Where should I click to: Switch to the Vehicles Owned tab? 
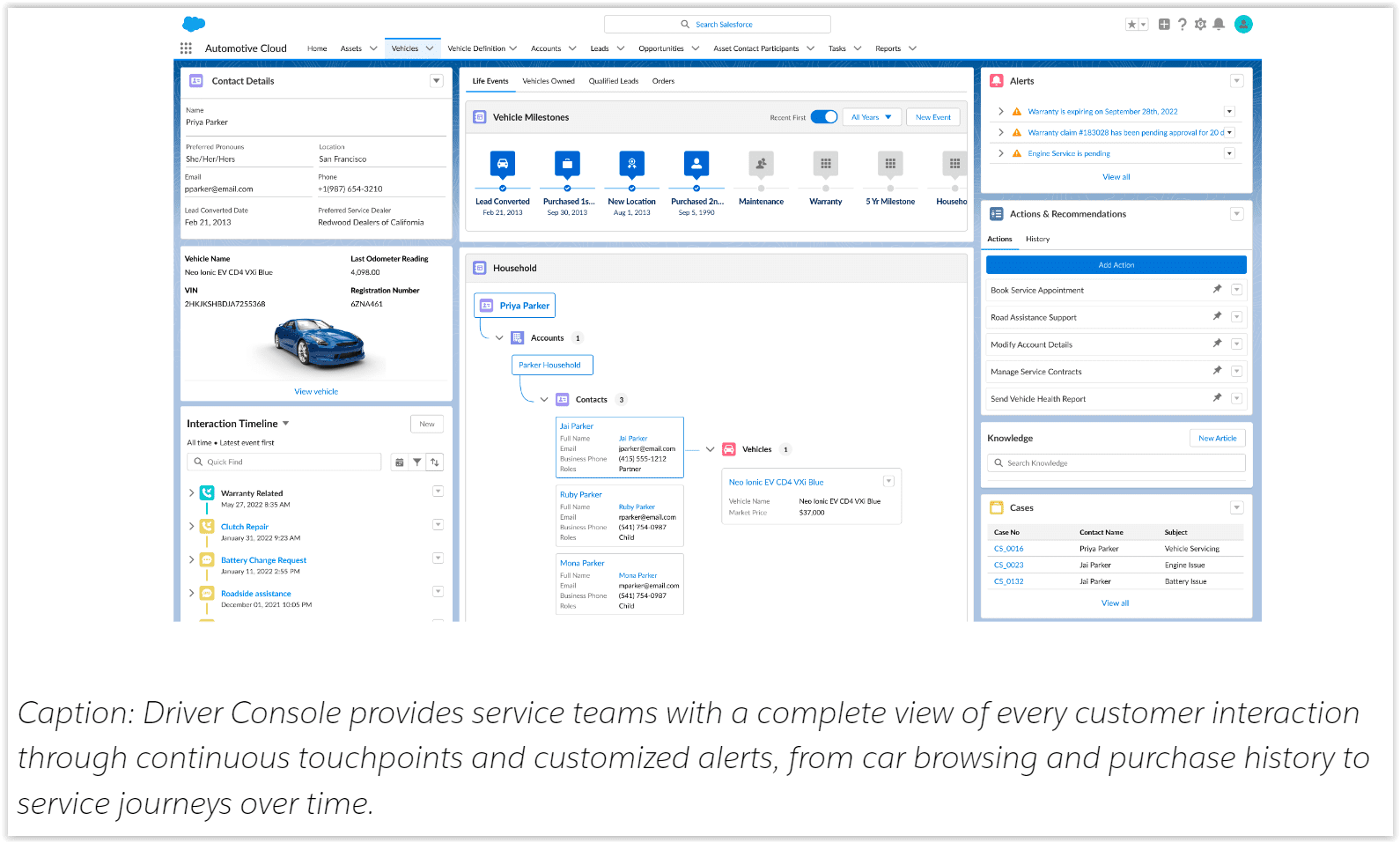point(549,81)
